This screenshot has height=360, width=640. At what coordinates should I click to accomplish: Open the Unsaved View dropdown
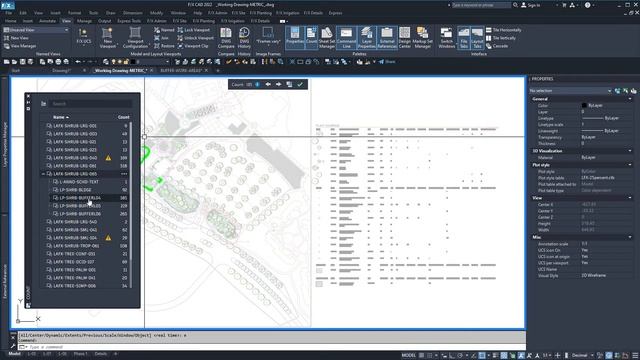click(x=36, y=30)
